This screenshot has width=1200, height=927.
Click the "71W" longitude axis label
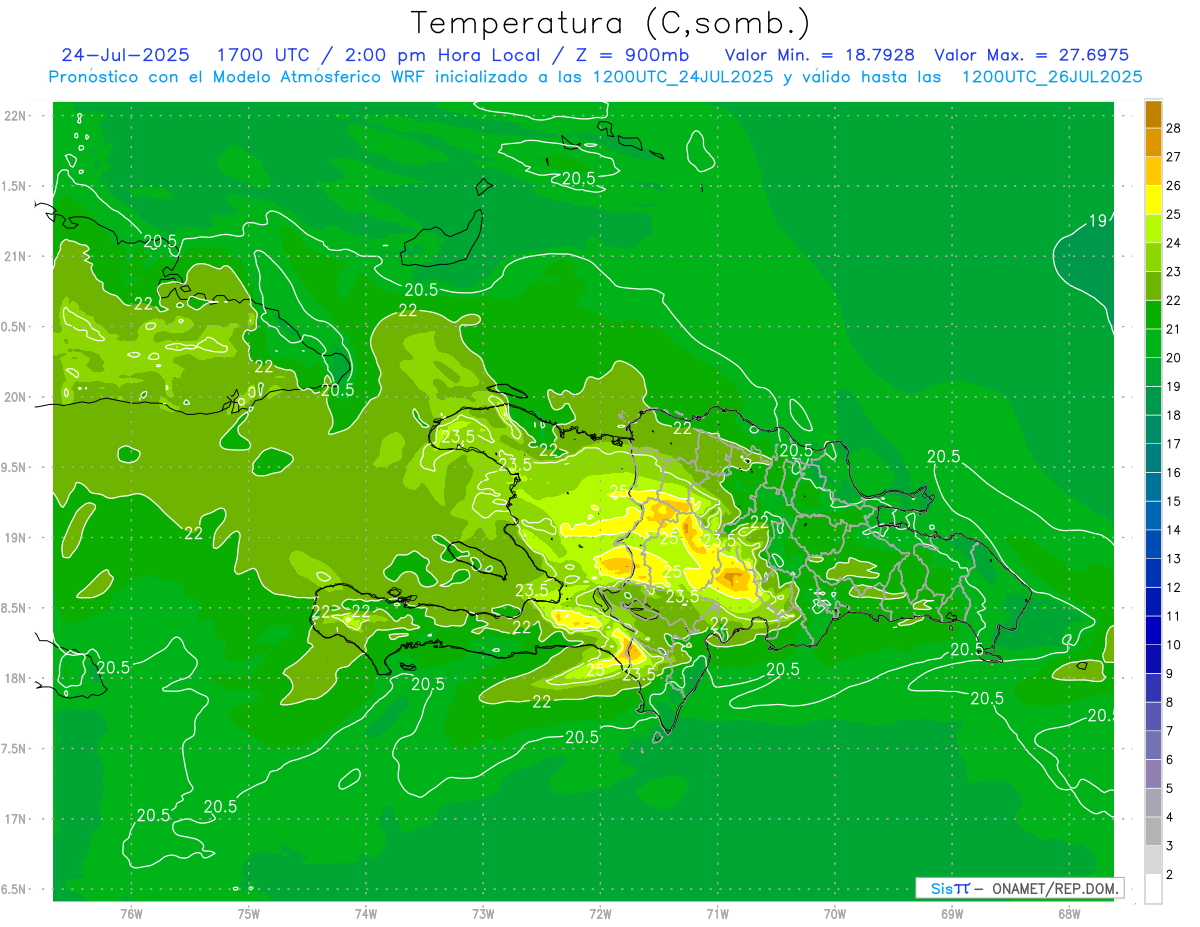[x=717, y=914]
